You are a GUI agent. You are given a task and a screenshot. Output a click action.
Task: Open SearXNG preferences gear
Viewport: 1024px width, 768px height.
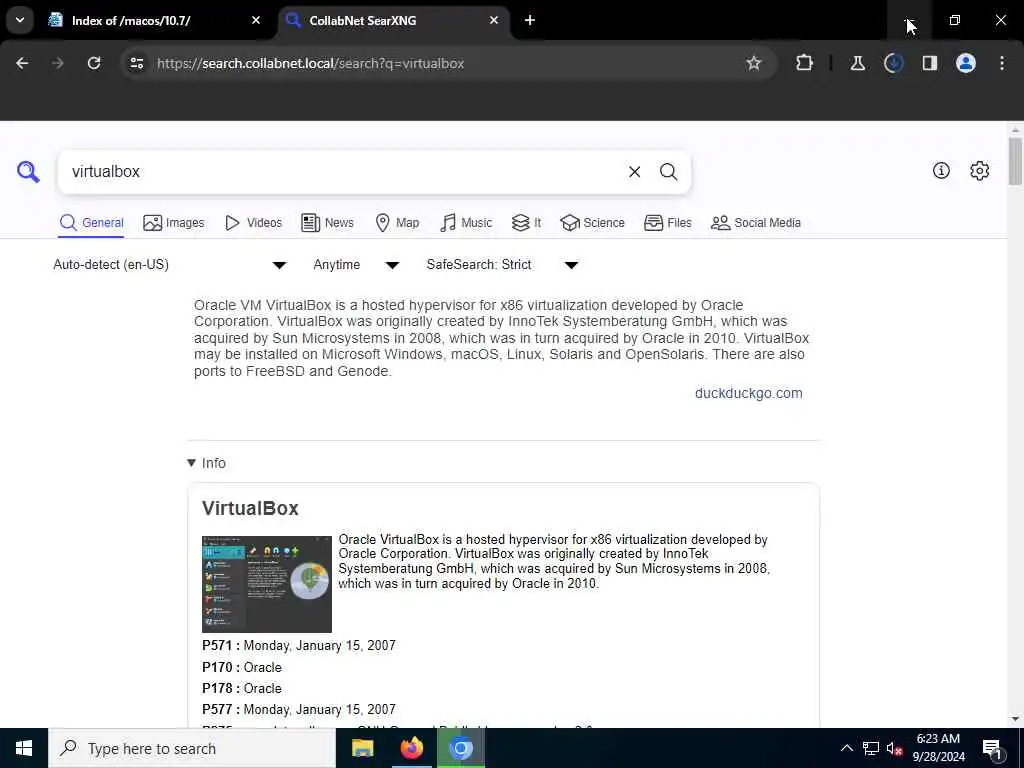979,171
